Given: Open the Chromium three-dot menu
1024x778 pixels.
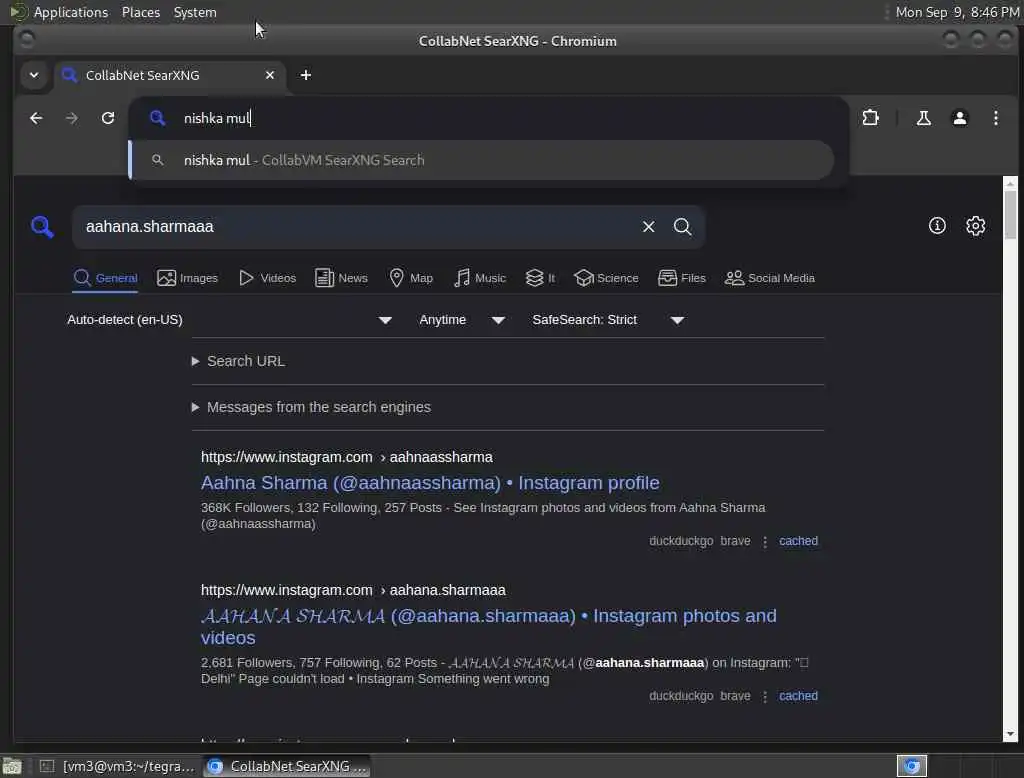Looking at the screenshot, I should coord(995,118).
